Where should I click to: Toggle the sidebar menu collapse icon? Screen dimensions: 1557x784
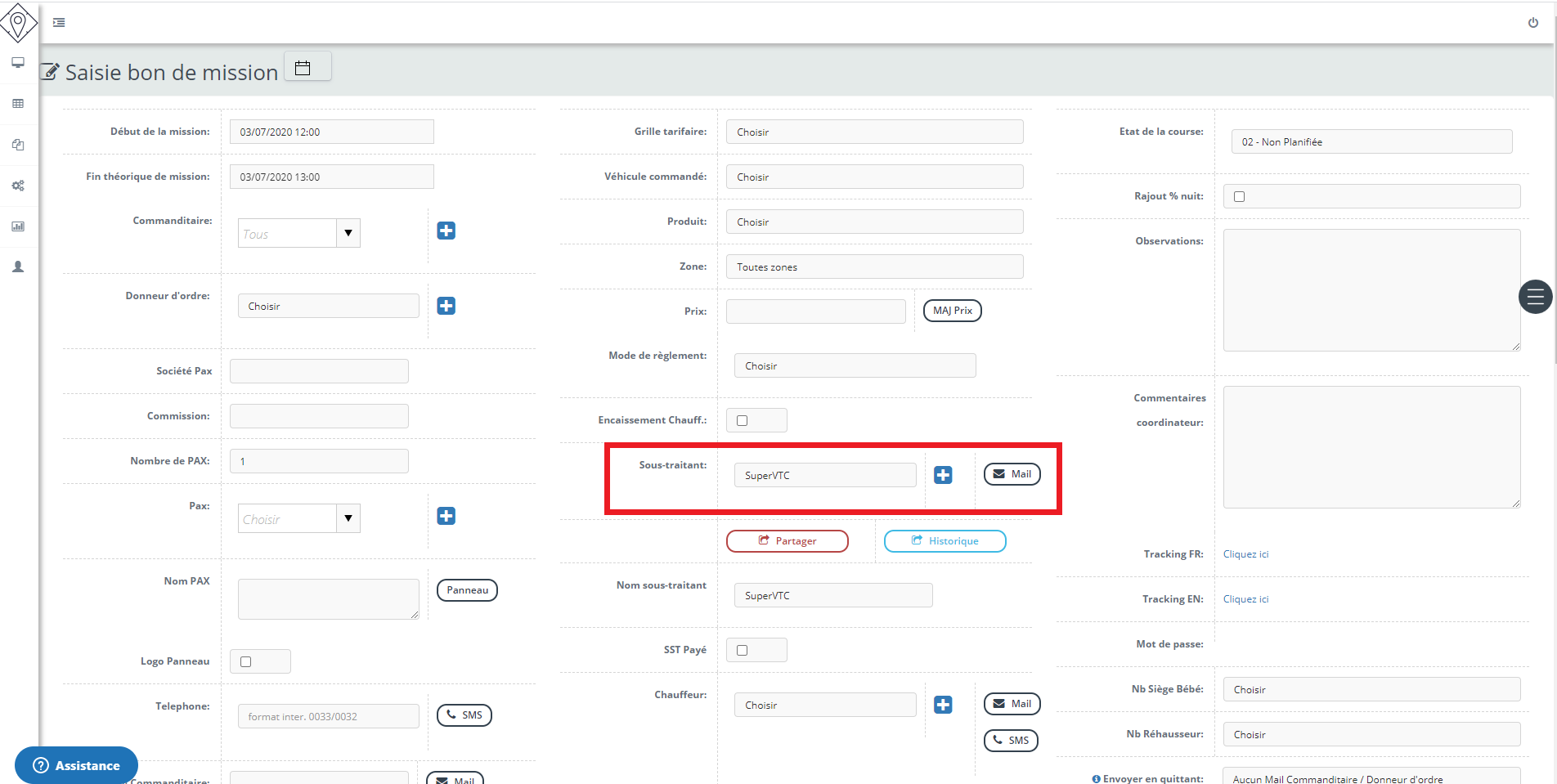pos(59,23)
